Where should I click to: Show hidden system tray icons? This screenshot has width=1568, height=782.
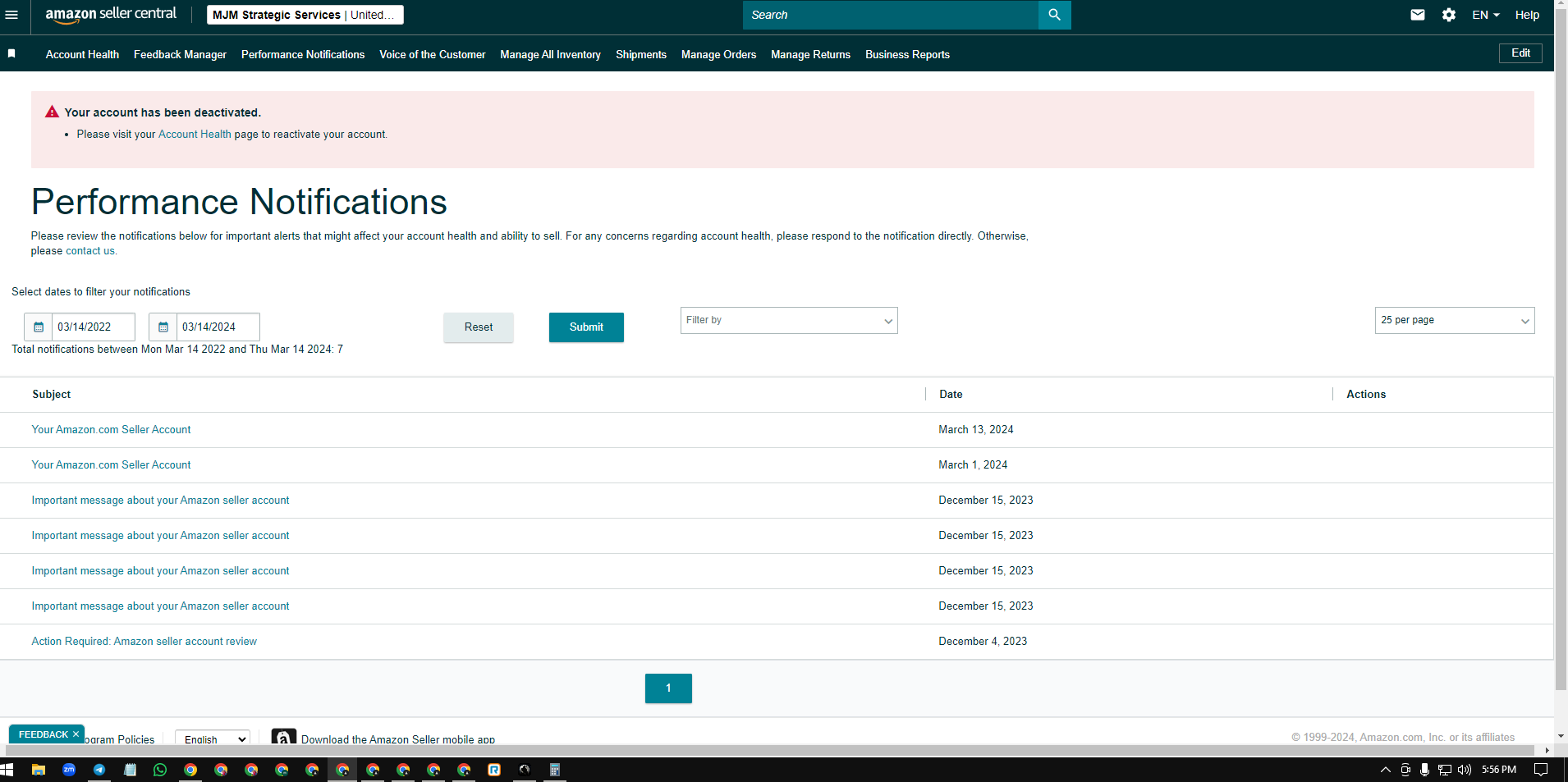1386,770
